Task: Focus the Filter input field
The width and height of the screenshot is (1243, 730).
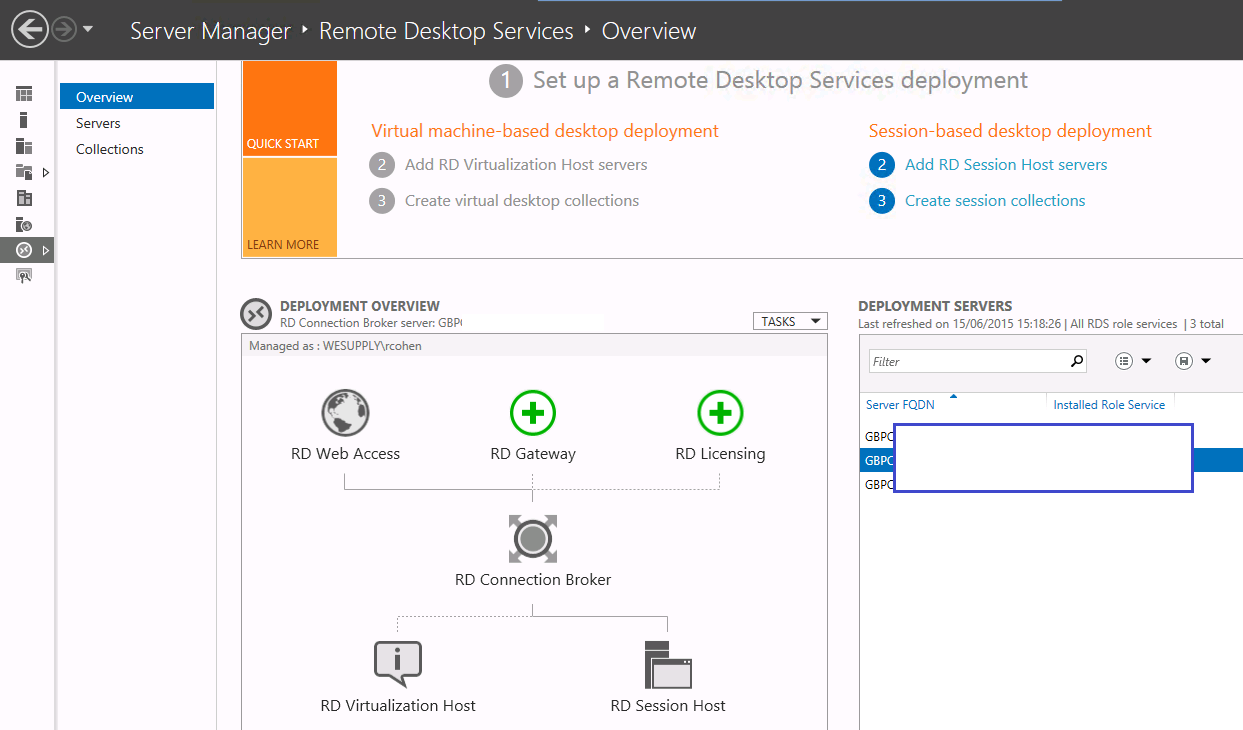Action: click(977, 361)
